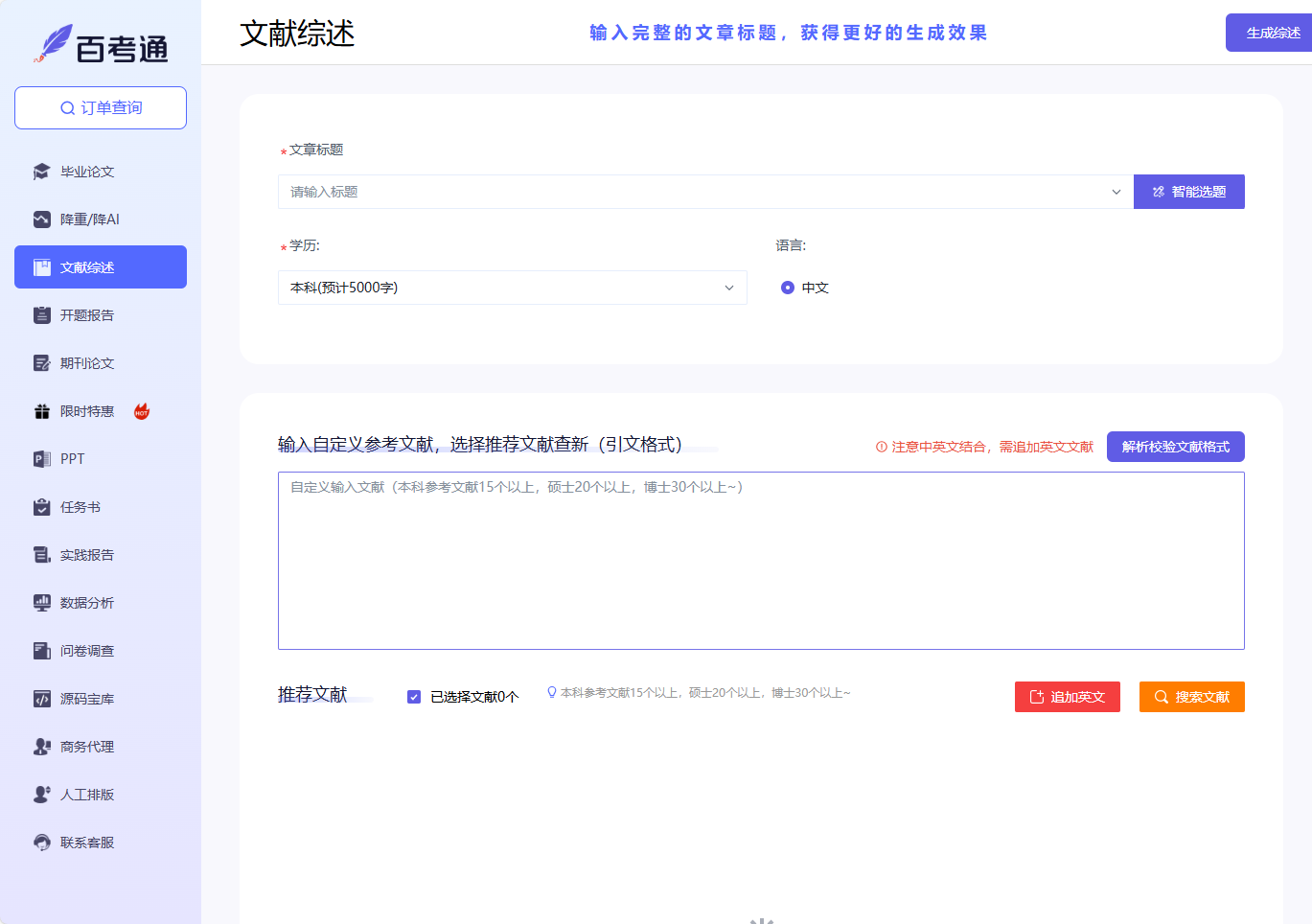
Task: Click the orange 搜索文献 button
Action: pos(1191,697)
